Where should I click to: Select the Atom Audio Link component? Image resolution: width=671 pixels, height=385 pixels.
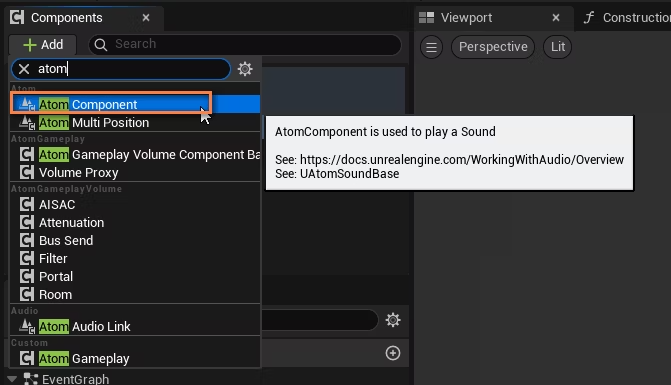click(135, 326)
